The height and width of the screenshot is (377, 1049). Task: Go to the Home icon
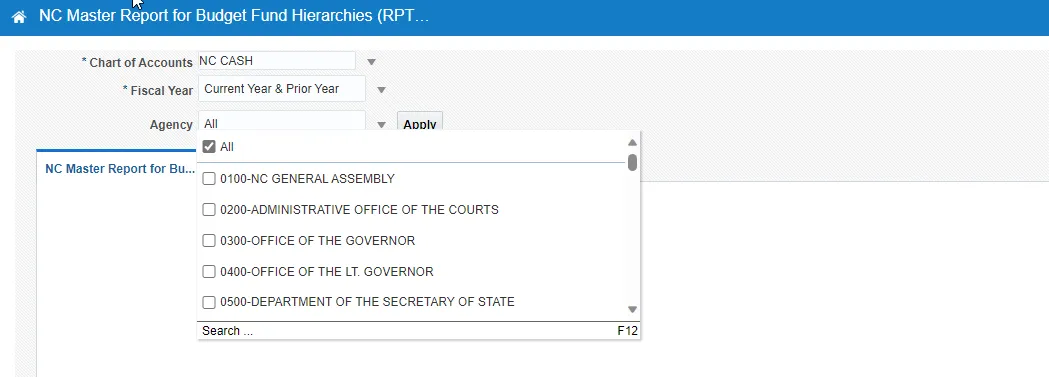pyautogui.click(x=19, y=17)
